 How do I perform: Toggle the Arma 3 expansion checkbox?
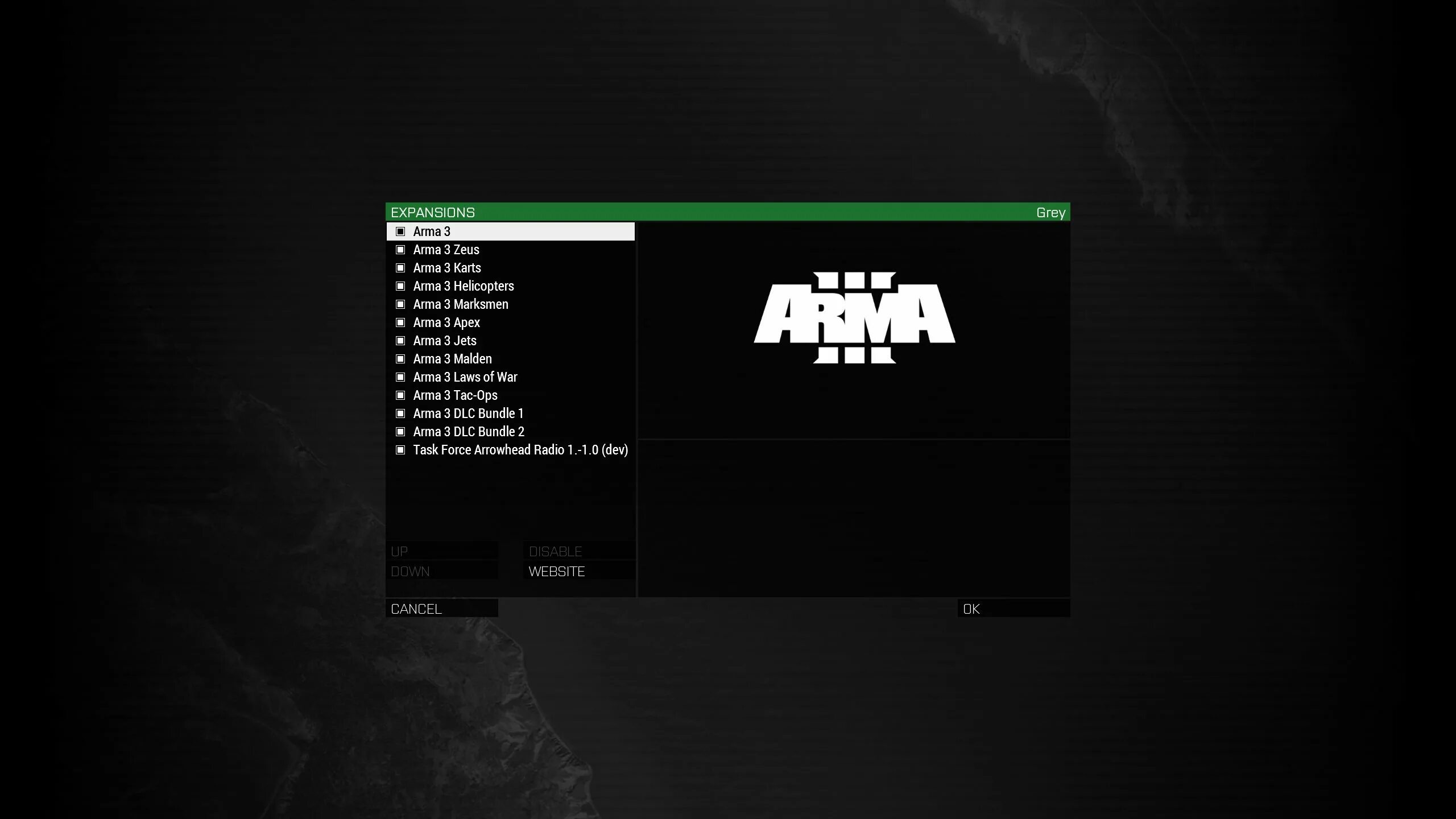400,231
